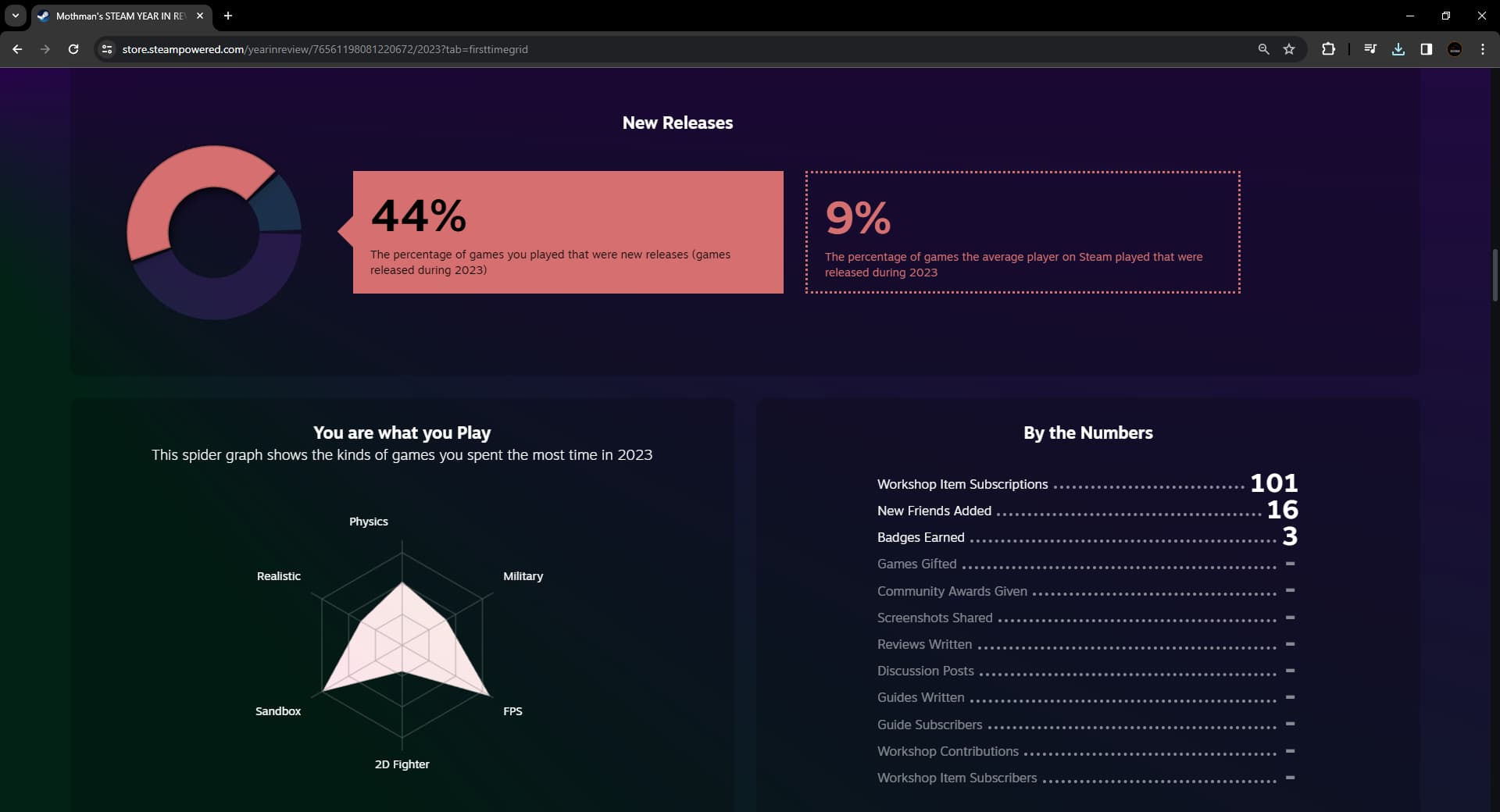
Task: Open the media controls music-note icon
Action: click(x=1370, y=49)
